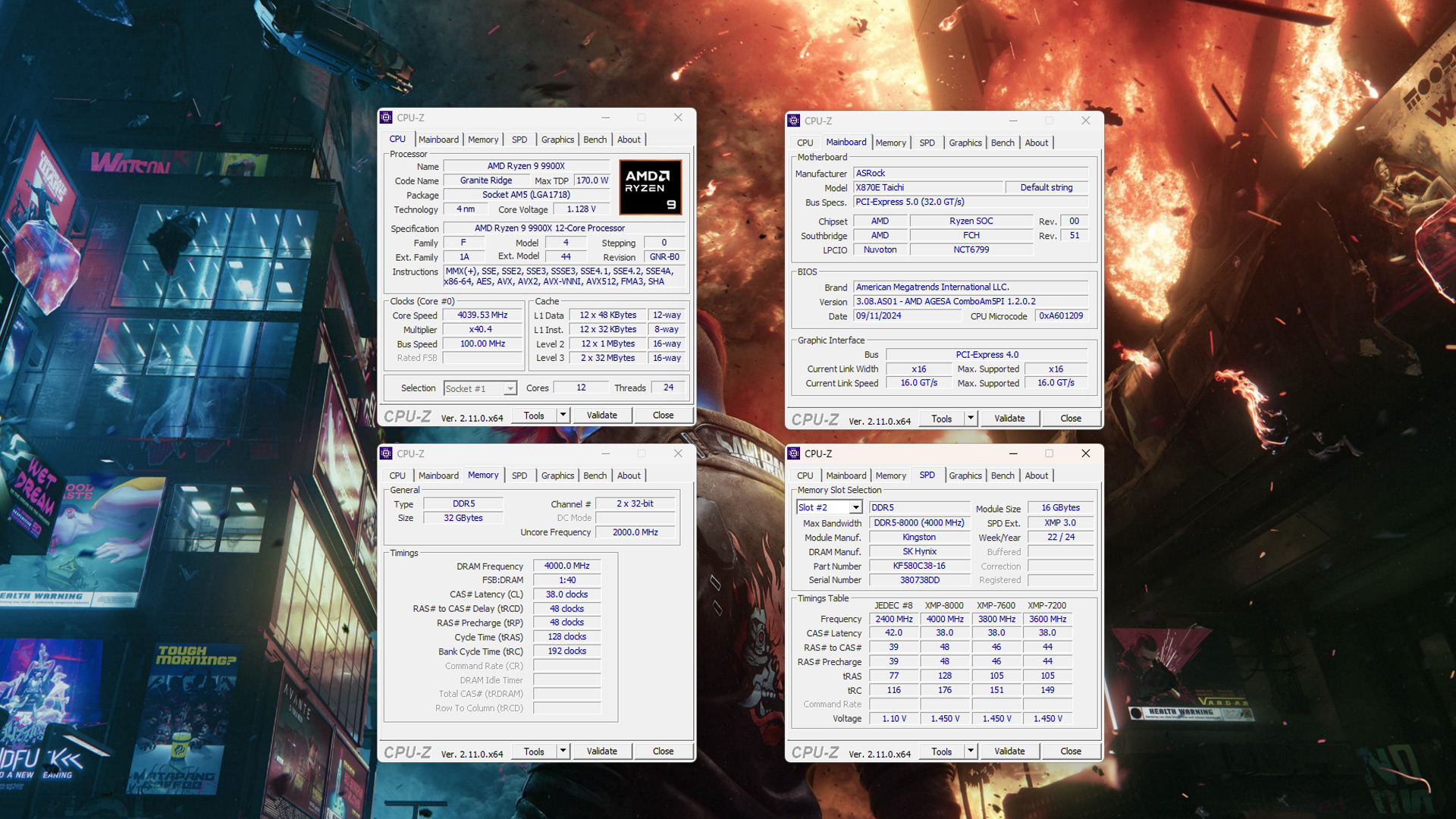Click the CPU-Z app icon in SPD window
Viewport: 1456px width, 819px height.
[x=794, y=453]
